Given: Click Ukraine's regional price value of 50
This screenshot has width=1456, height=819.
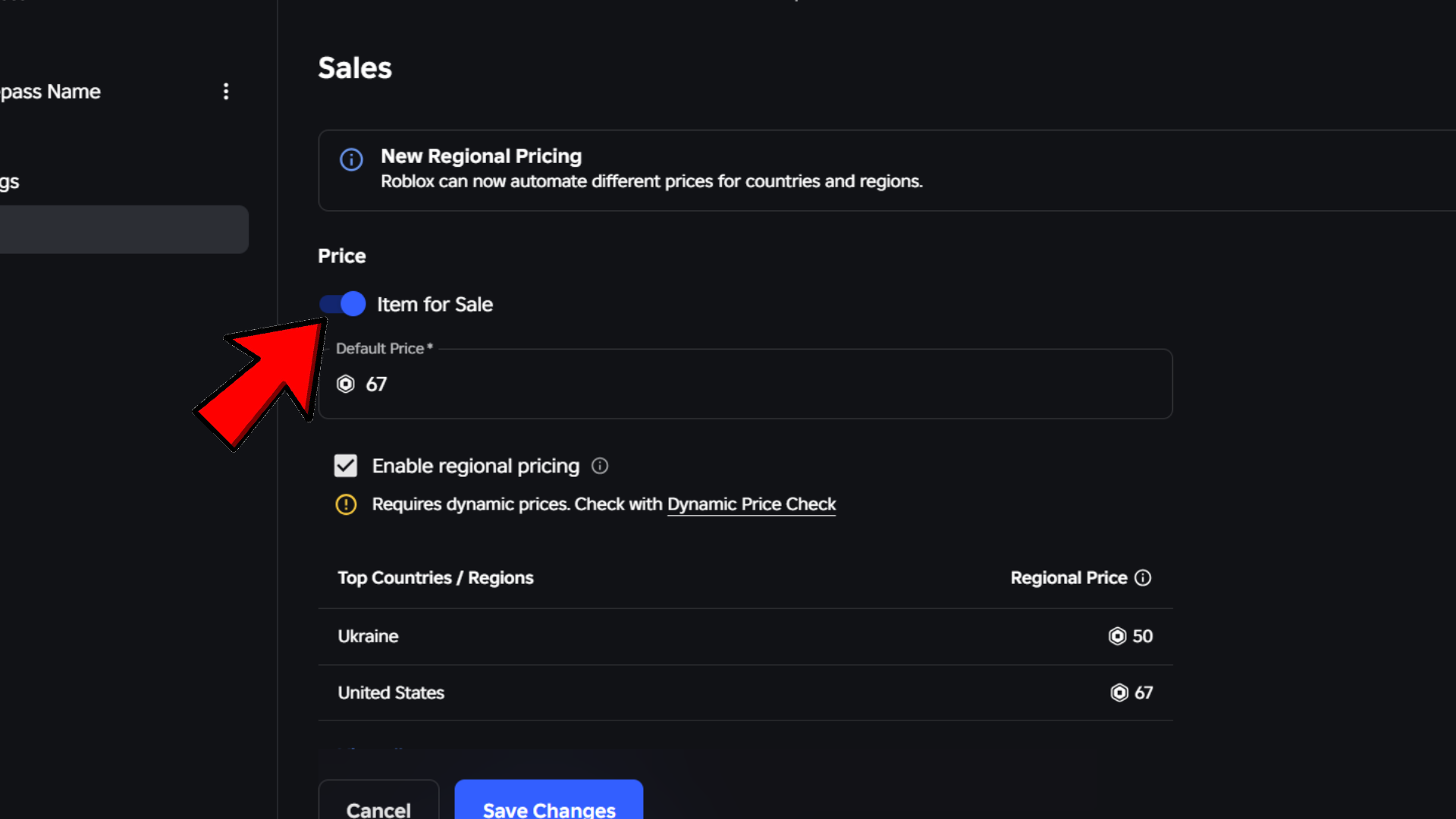Looking at the screenshot, I should pyautogui.click(x=1142, y=636).
